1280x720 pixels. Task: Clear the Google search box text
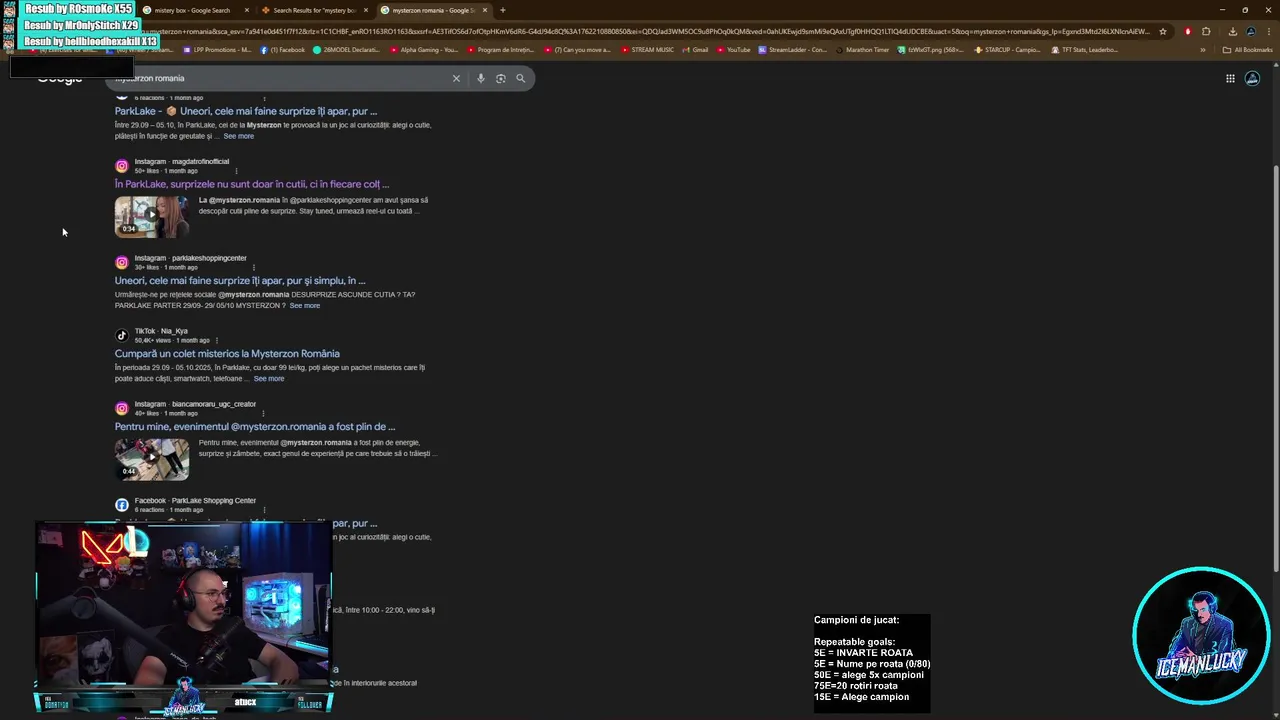tap(456, 78)
